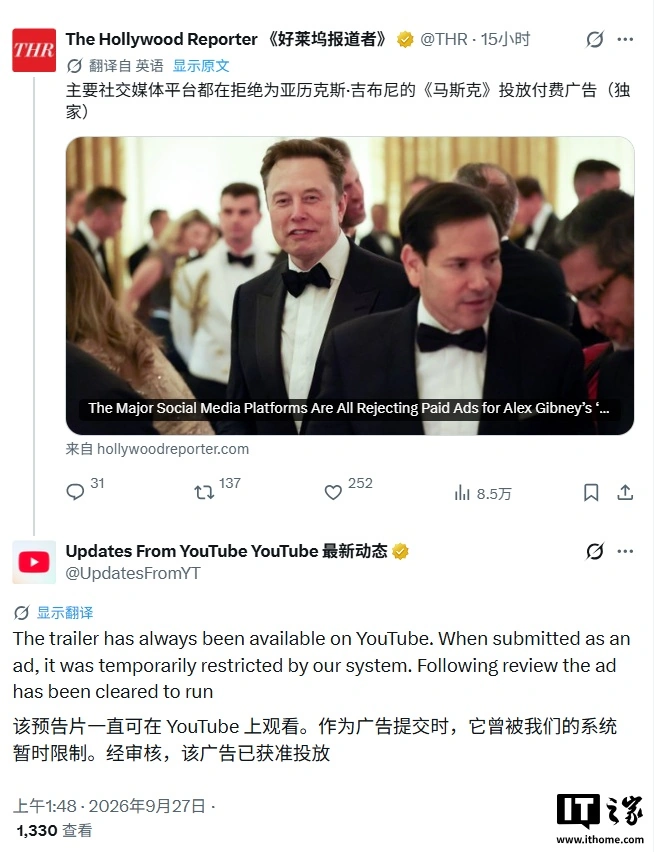
Task: View analytics bar icon 8.5万
Action: 462,493
